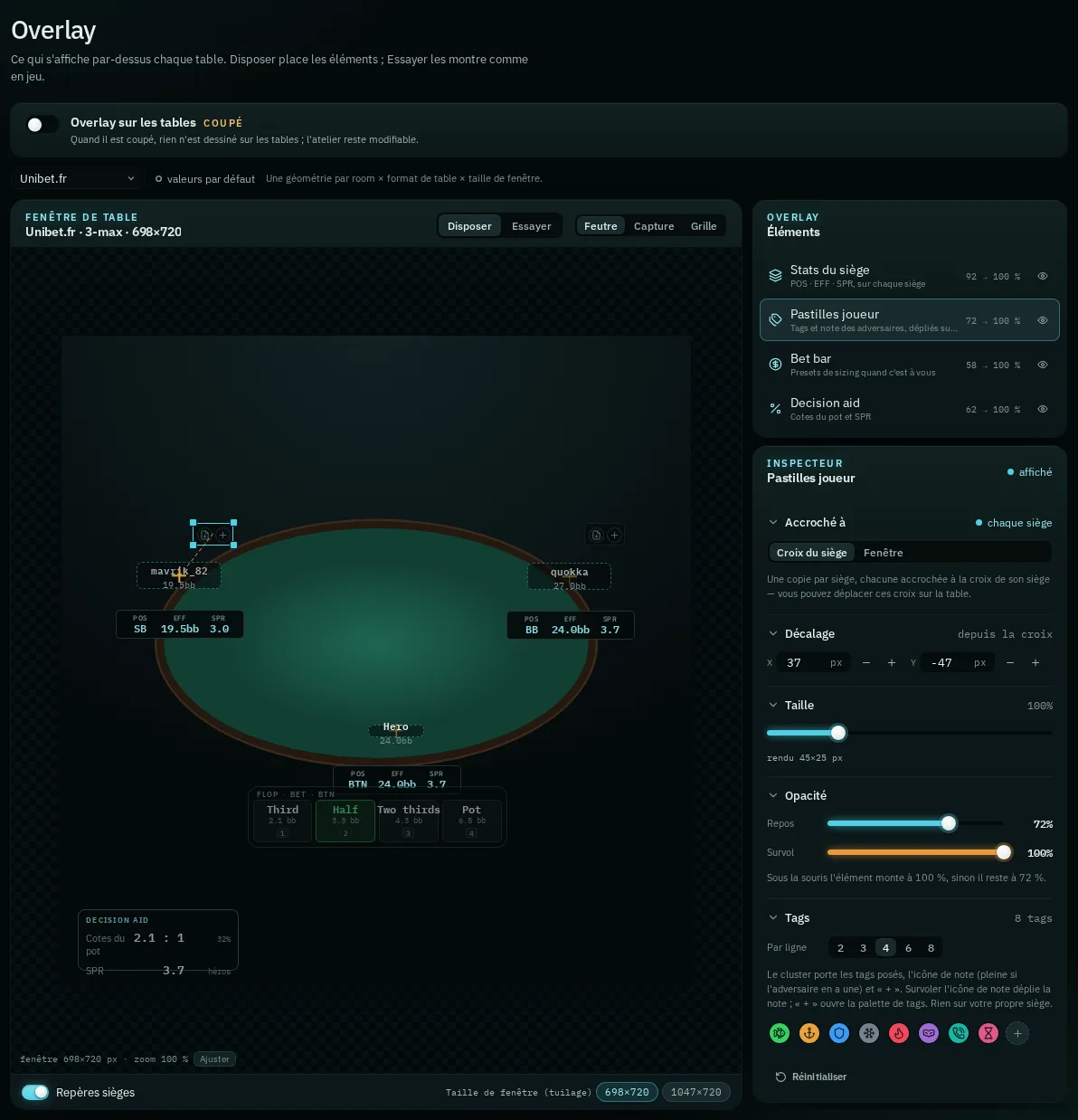Click the Half bet preset

point(345,821)
